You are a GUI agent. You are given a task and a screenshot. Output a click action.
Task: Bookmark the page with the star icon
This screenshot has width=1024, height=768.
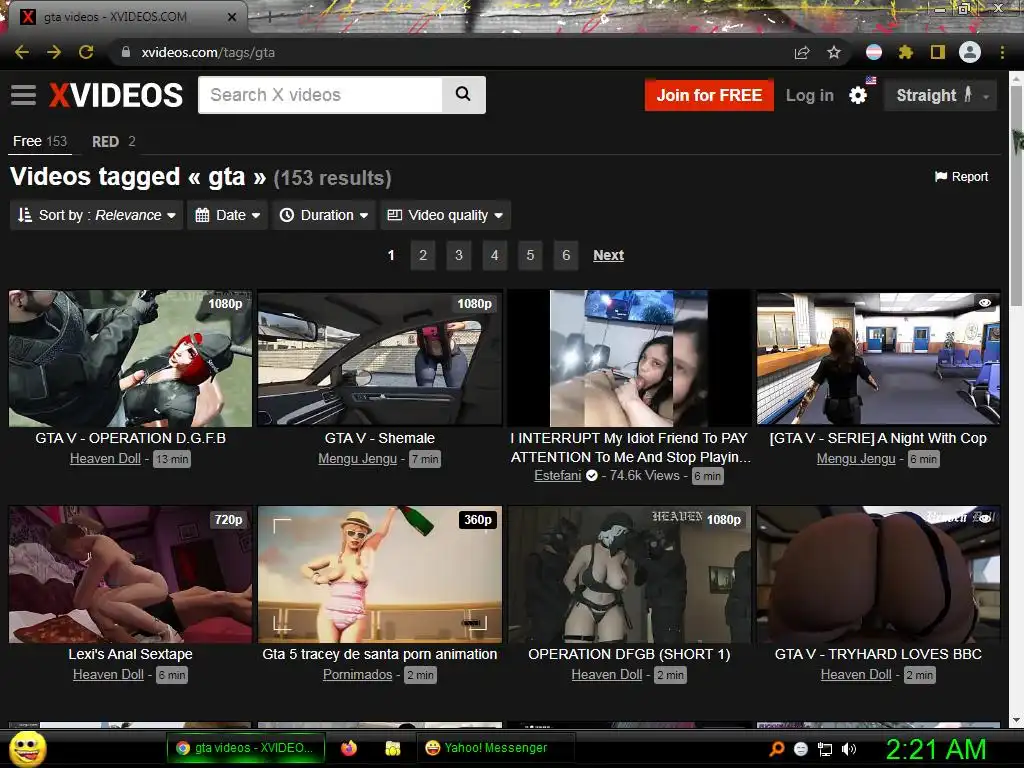[834, 52]
